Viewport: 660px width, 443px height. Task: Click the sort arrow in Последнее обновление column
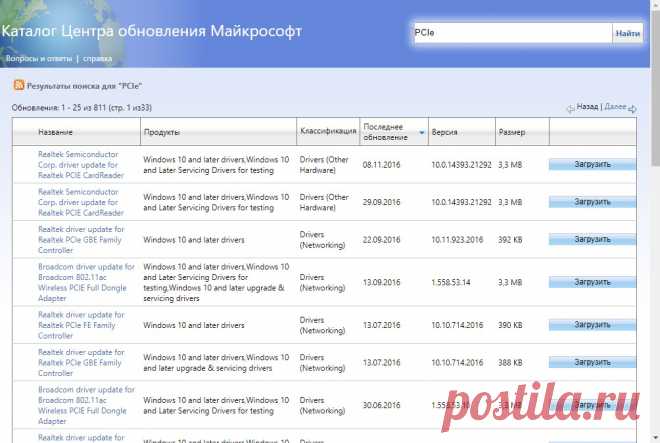422,133
